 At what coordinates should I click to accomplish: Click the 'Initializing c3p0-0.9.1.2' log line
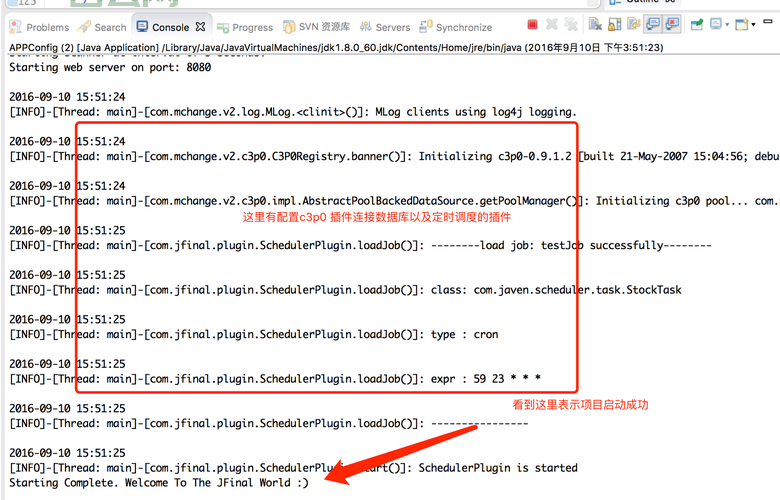click(x=394, y=156)
